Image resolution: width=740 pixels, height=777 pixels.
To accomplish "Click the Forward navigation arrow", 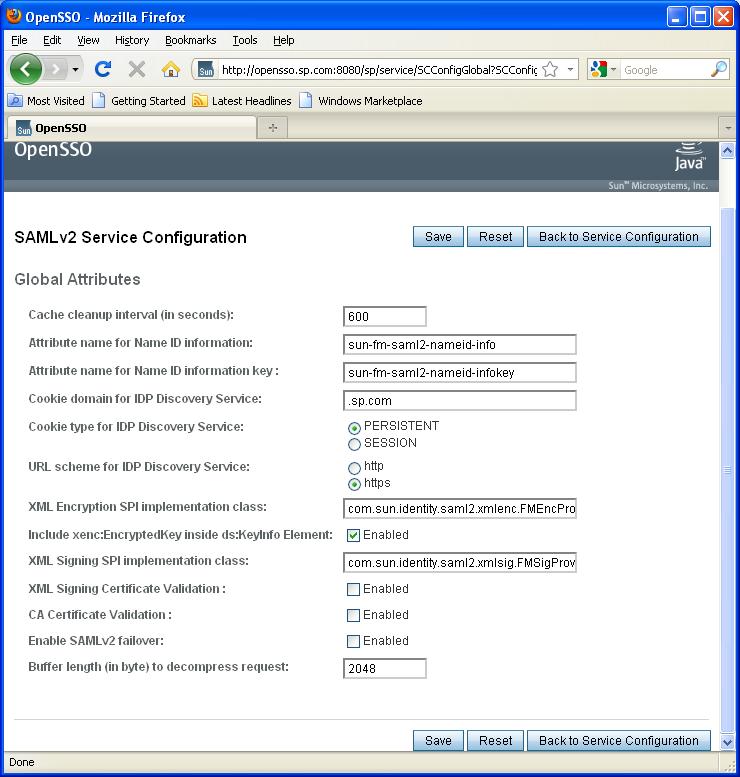I will (x=56, y=69).
